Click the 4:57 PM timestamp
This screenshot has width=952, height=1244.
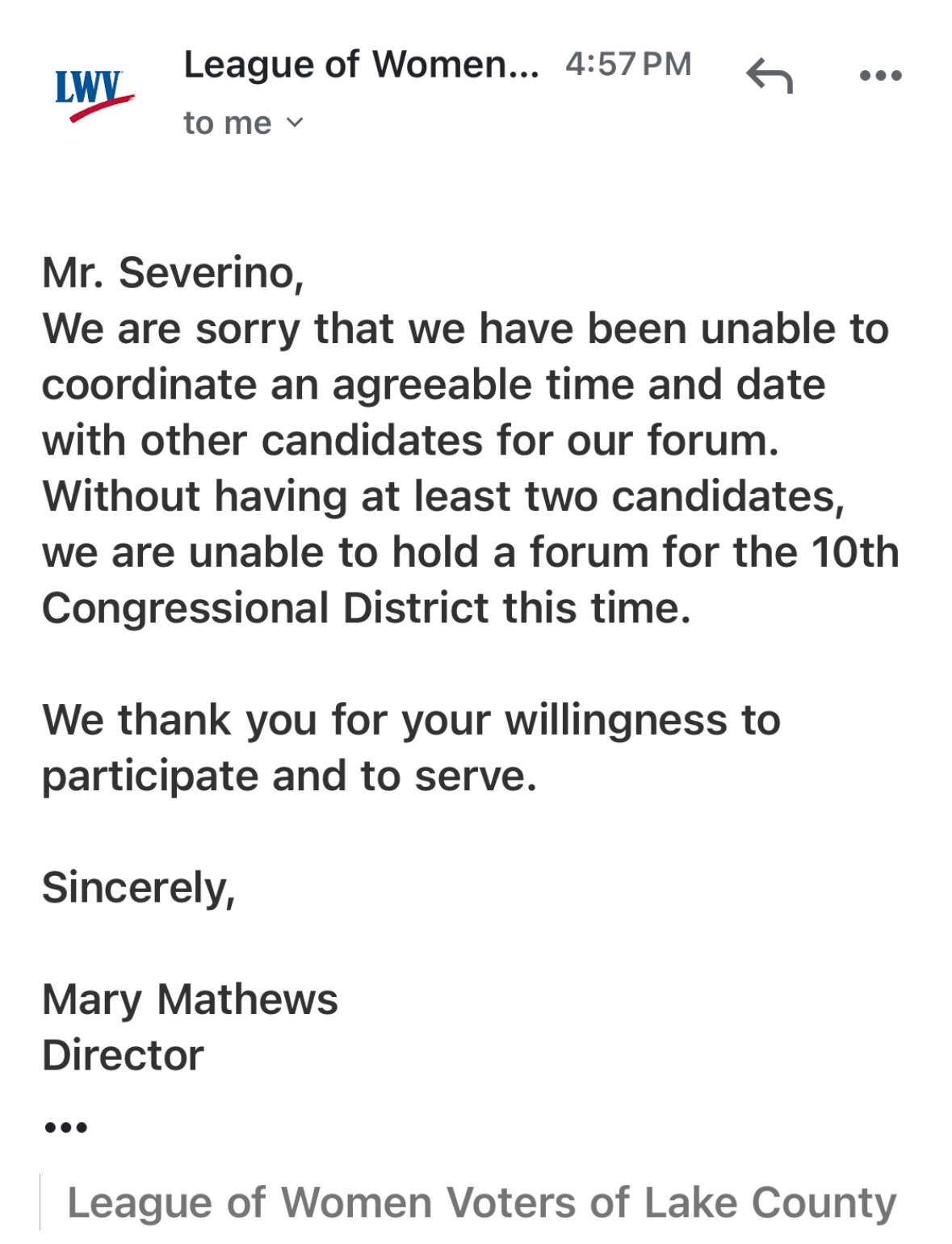(x=627, y=65)
